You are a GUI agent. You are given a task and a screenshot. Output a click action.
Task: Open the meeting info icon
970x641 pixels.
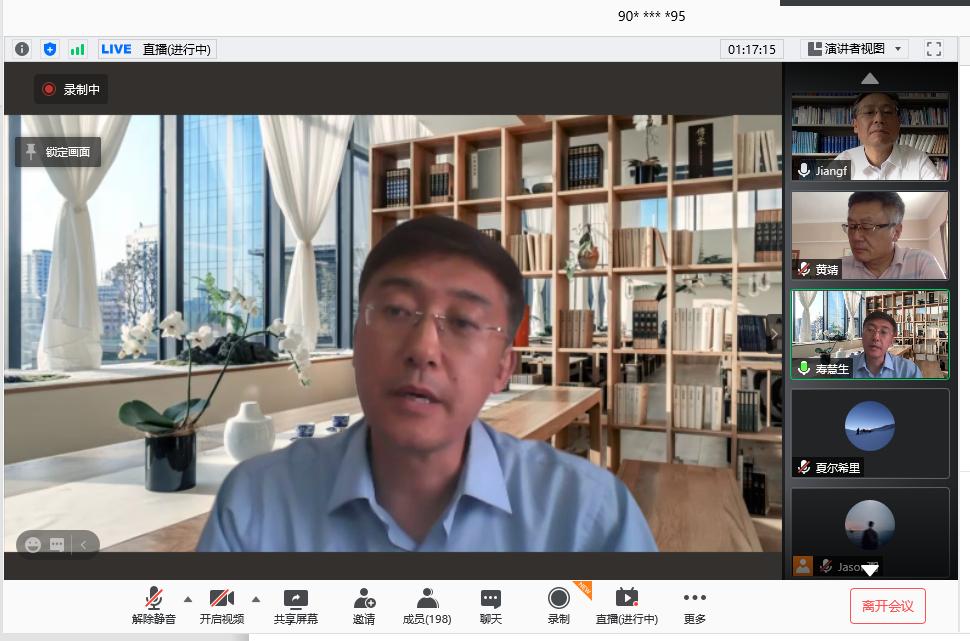(x=22, y=49)
